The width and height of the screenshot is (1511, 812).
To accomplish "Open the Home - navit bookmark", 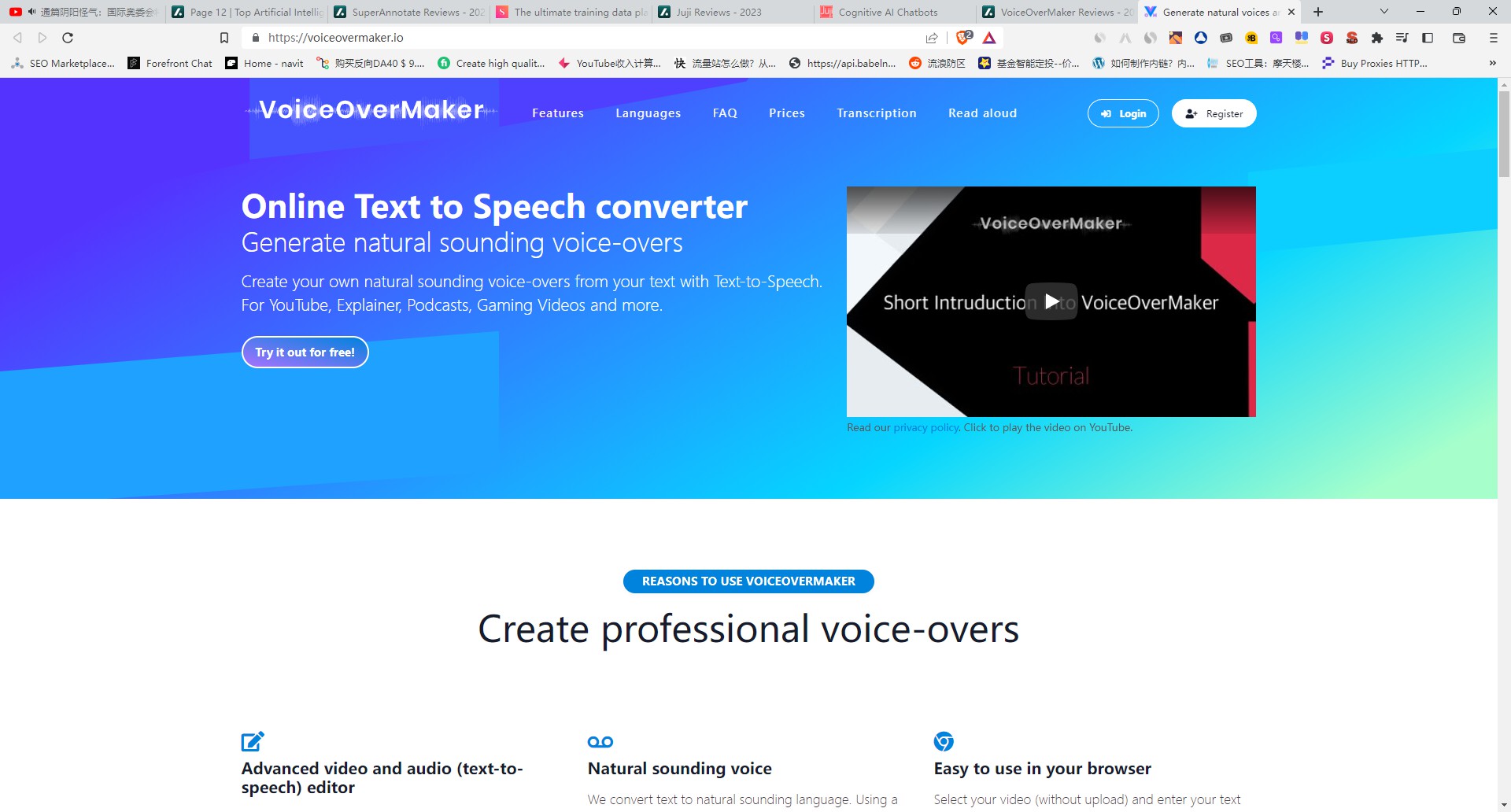I will [x=264, y=63].
